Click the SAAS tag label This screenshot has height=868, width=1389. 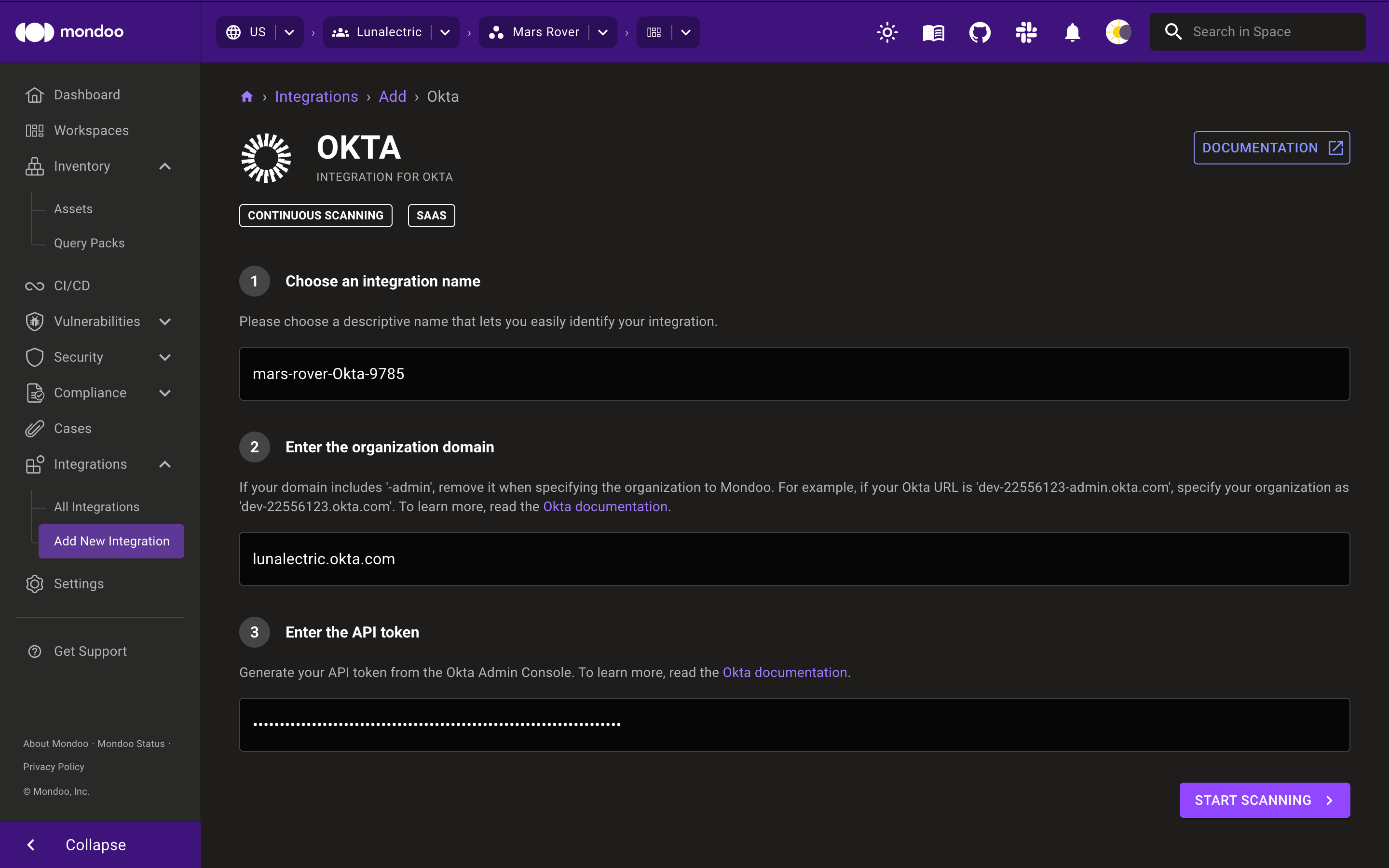(432, 215)
